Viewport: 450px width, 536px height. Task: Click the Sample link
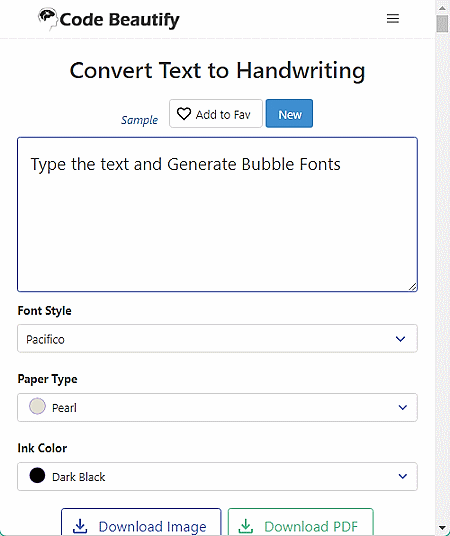pyautogui.click(x=140, y=120)
